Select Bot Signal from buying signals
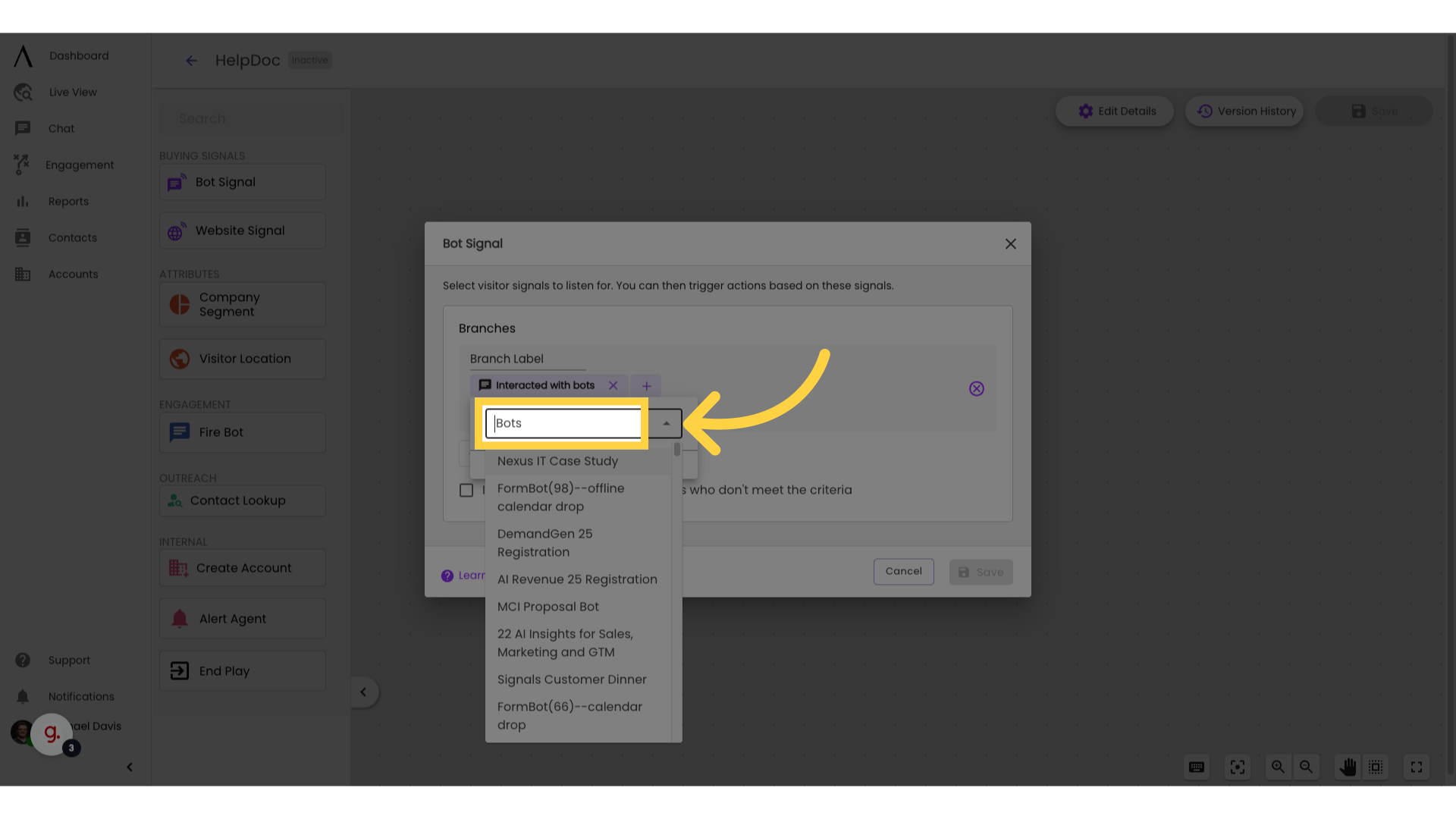Image resolution: width=1456 pixels, height=819 pixels. coord(242,182)
